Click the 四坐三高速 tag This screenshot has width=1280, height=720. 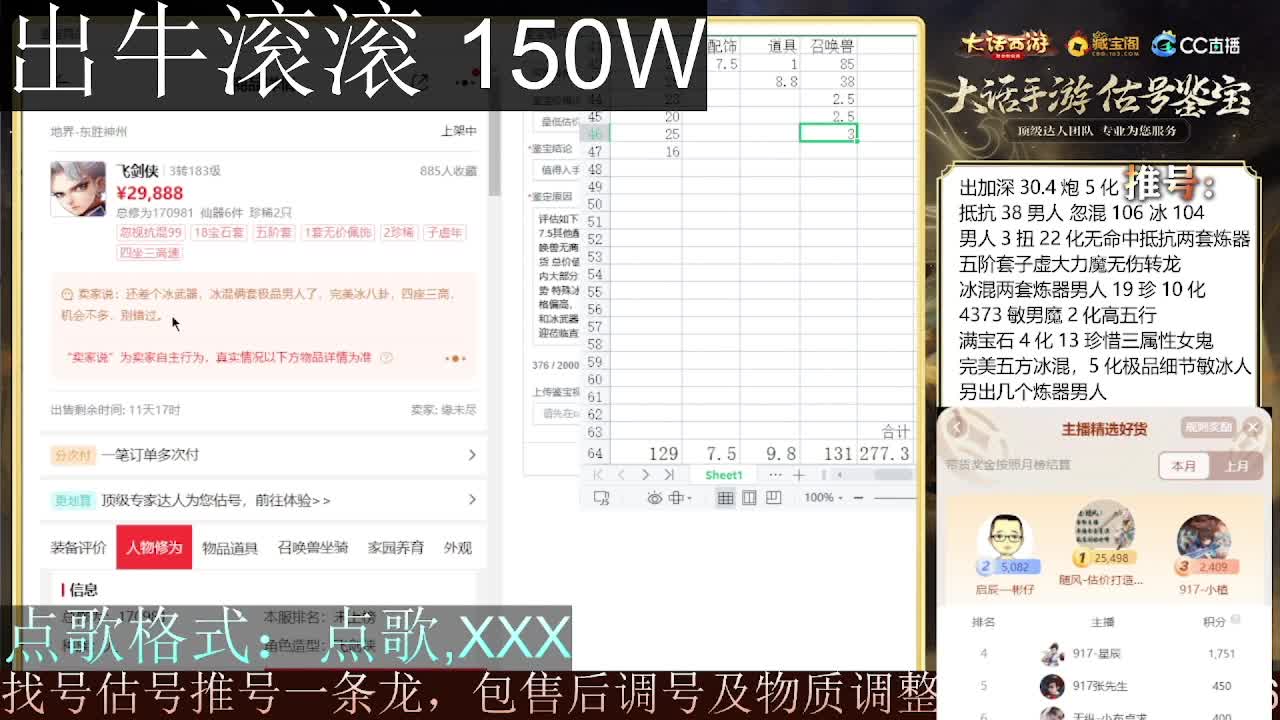[x=150, y=253]
